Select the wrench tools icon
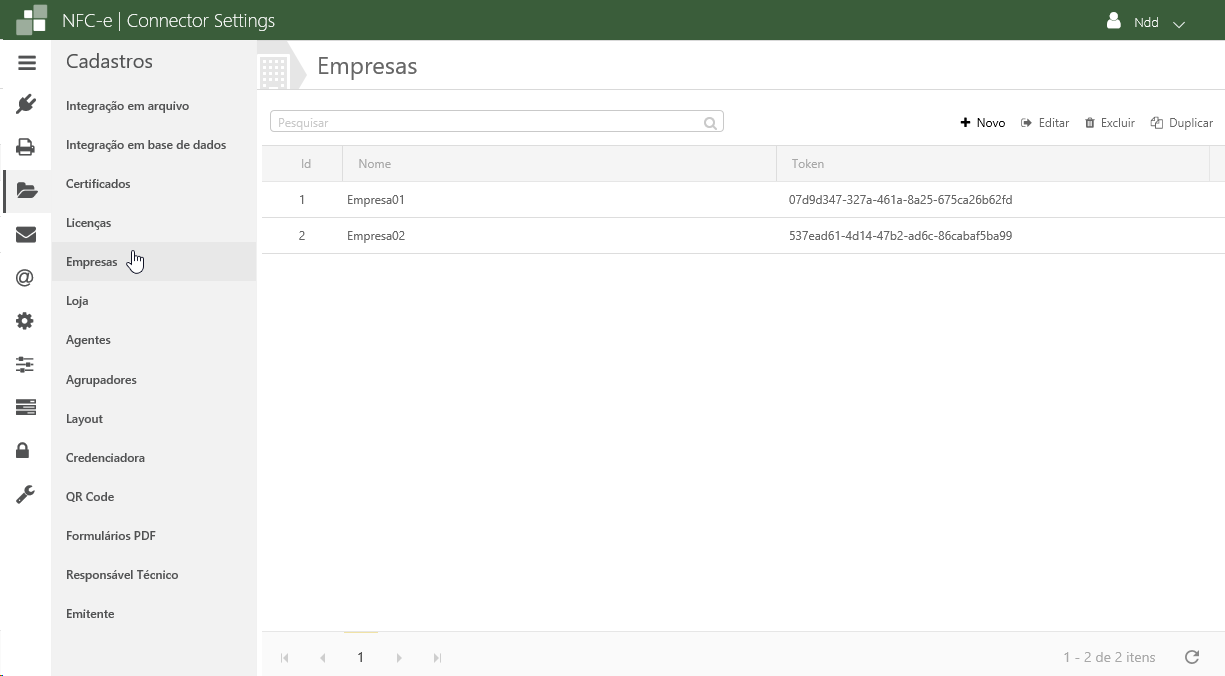1225x676 pixels. (26, 494)
